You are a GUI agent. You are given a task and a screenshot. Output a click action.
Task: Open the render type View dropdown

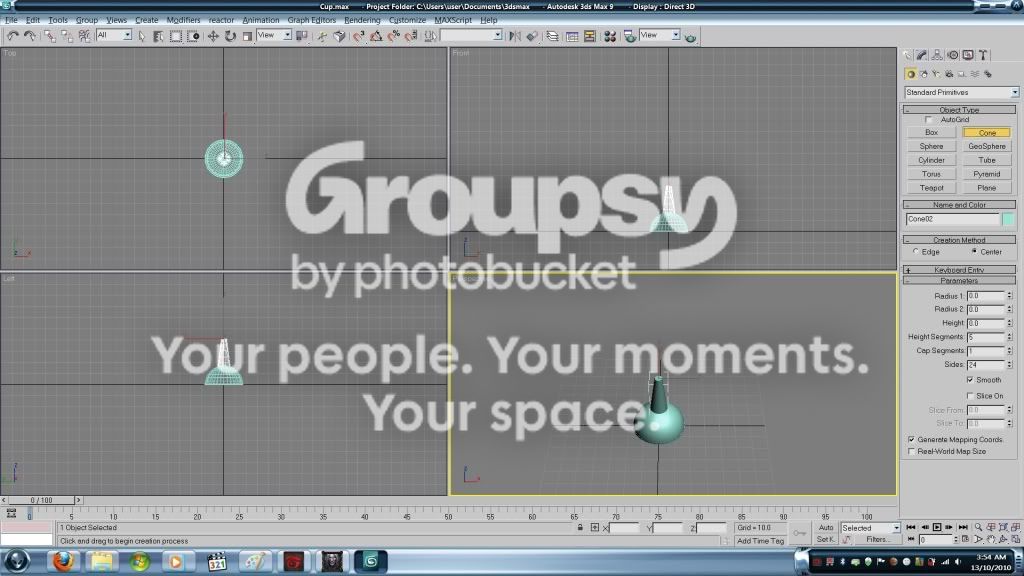coord(660,35)
